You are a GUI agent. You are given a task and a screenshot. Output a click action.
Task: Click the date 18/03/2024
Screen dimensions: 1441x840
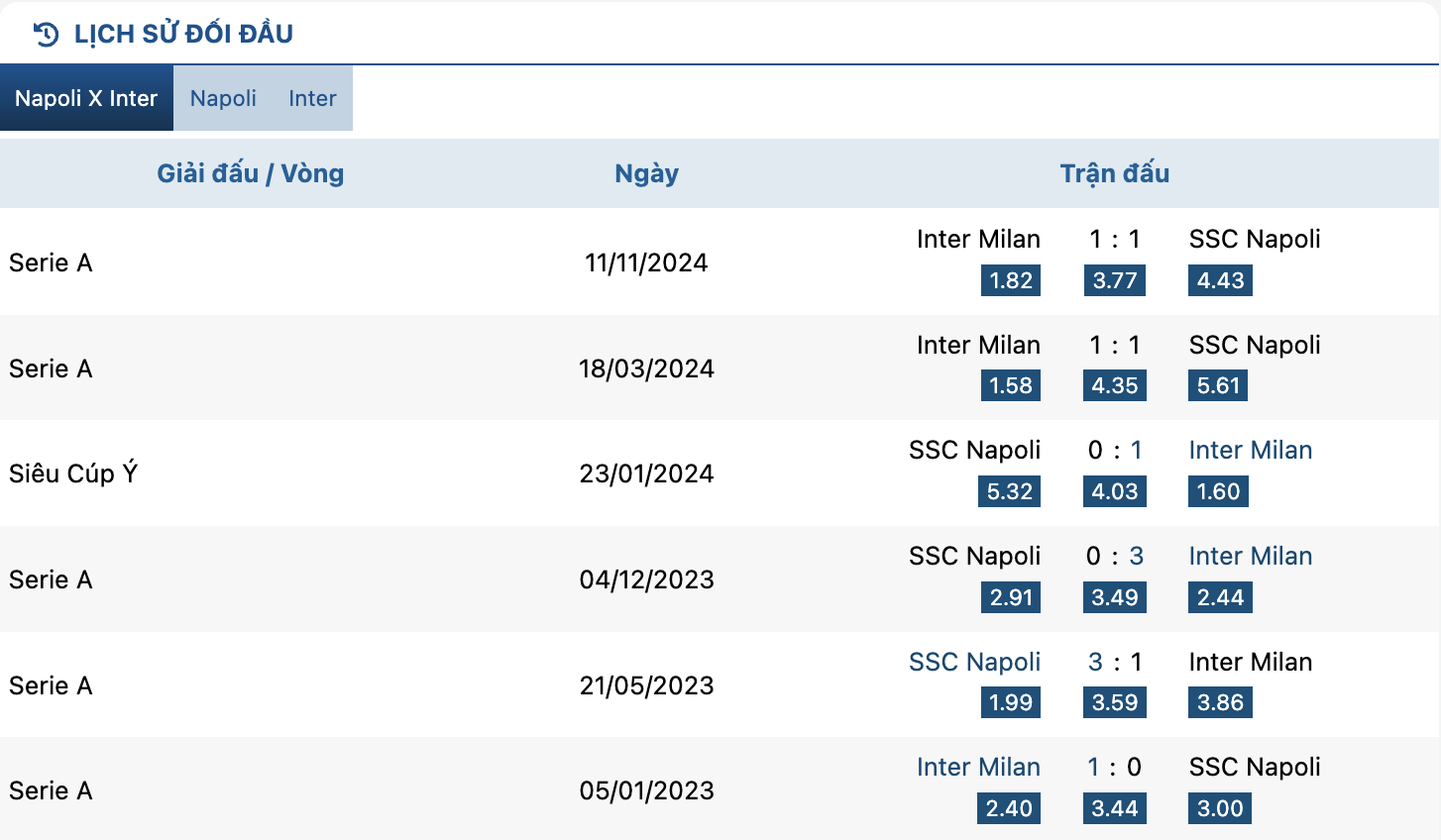[x=646, y=368]
